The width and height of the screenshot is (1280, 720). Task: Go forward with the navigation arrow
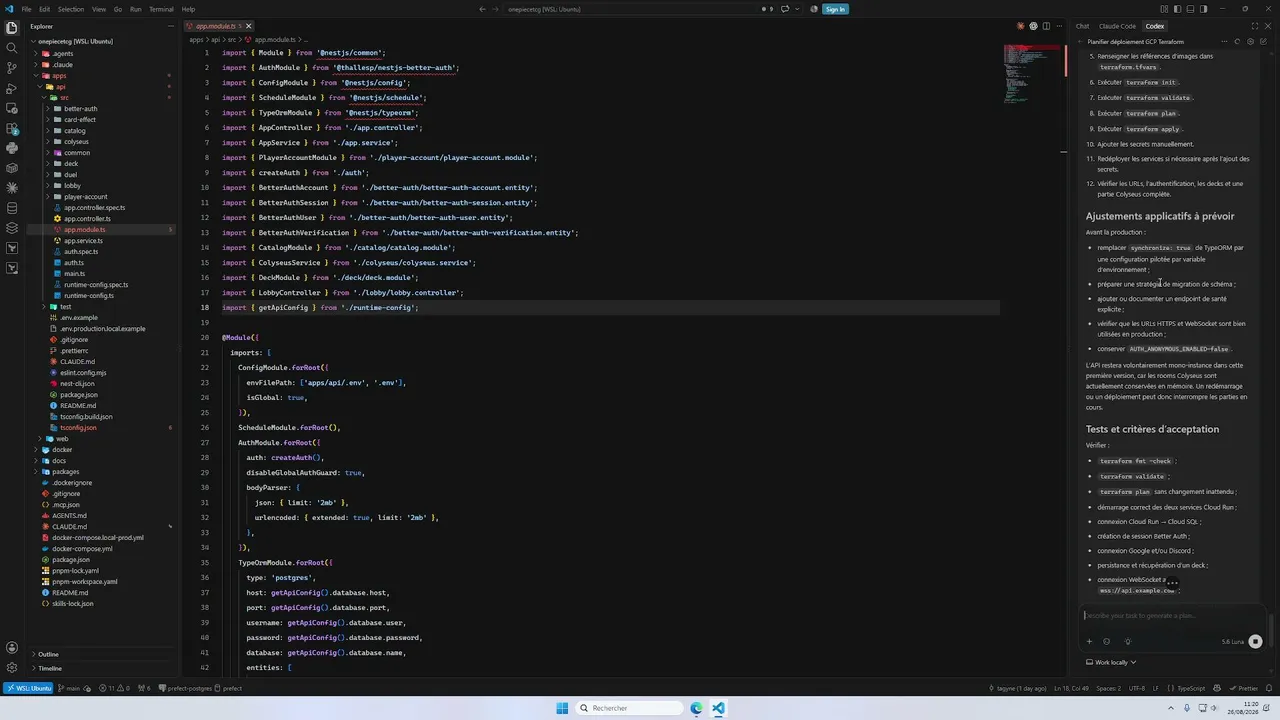click(x=496, y=9)
